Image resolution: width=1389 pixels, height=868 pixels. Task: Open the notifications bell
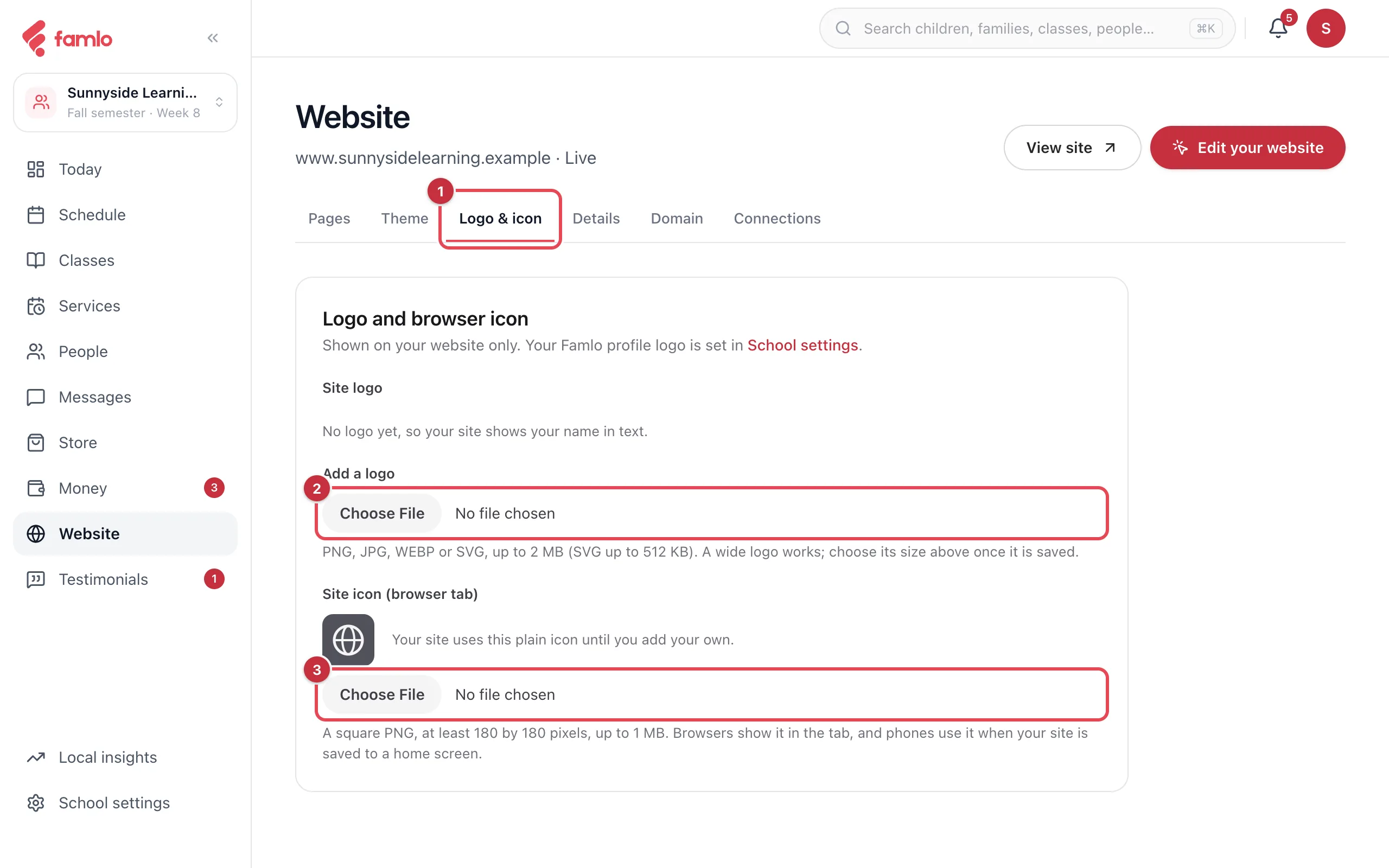click(x=1278, y=28)
